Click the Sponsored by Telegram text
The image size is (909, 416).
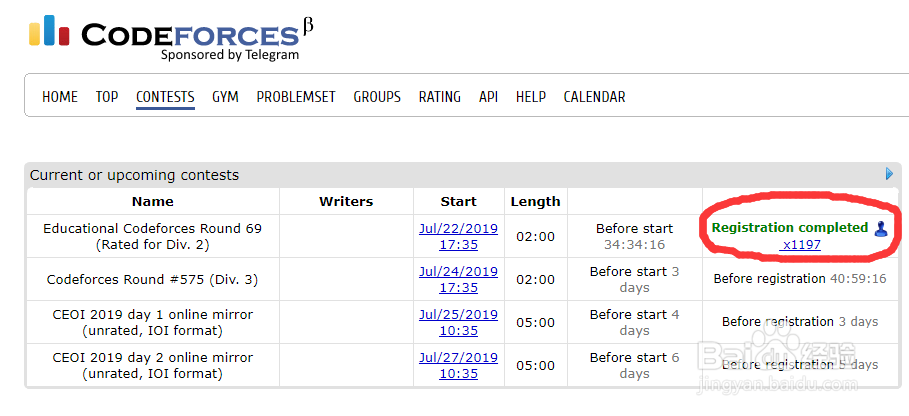pos(229,55)
